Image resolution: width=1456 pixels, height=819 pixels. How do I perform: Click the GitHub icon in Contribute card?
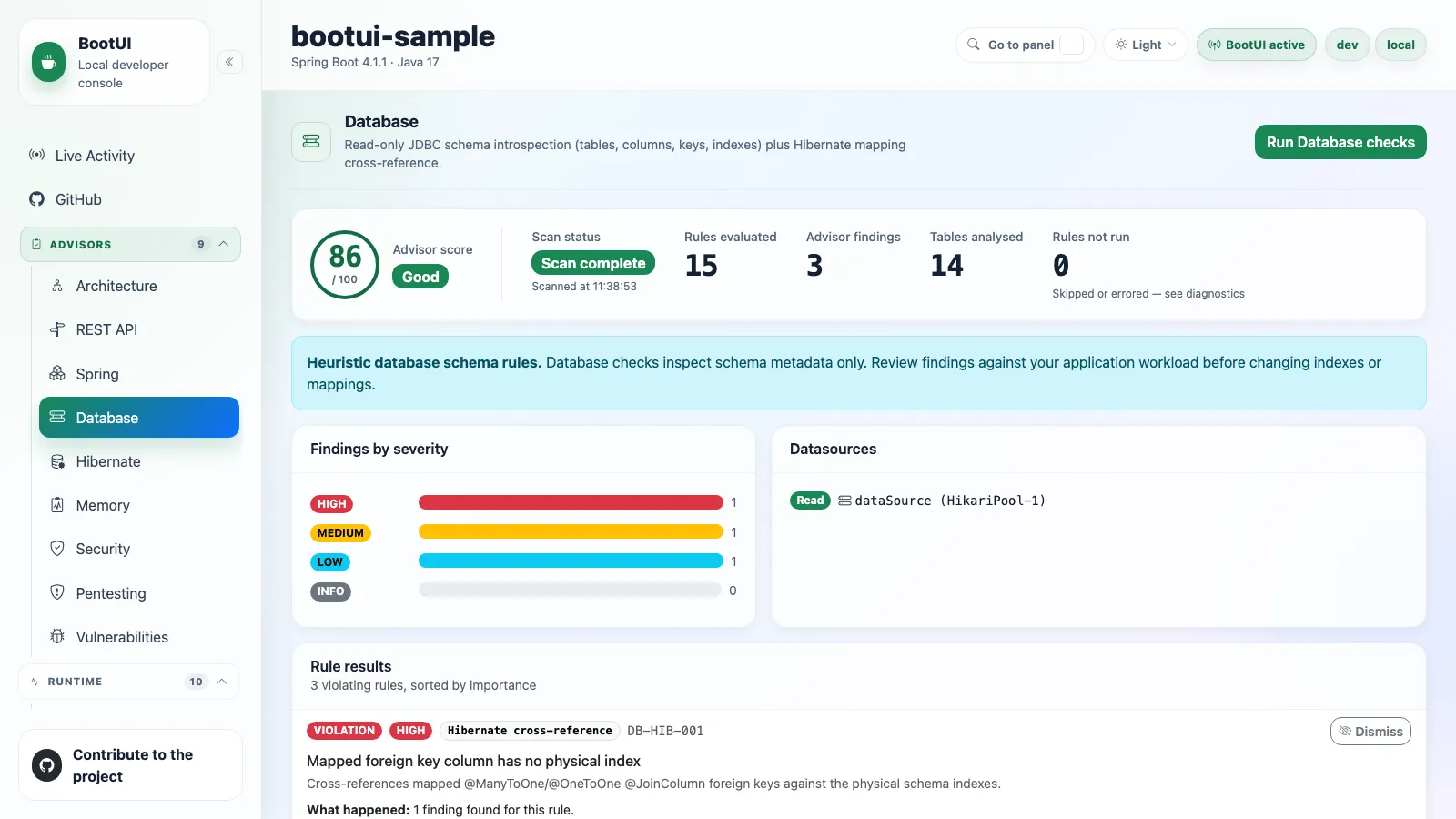click(x=47, y=765)
